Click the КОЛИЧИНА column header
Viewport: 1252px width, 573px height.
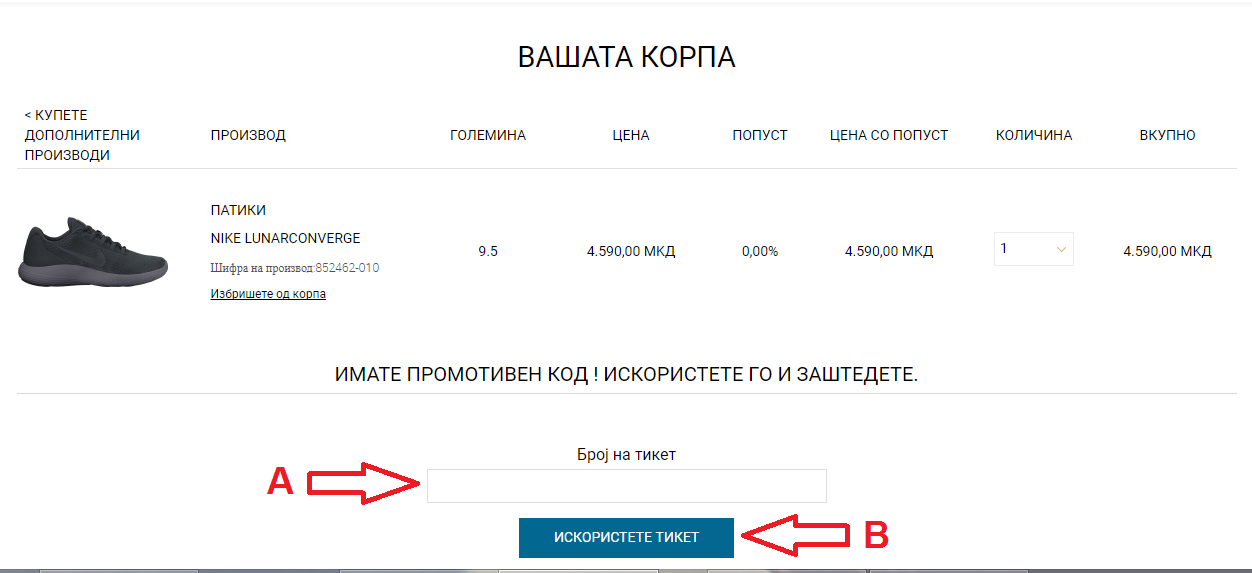click(1034, 135)
